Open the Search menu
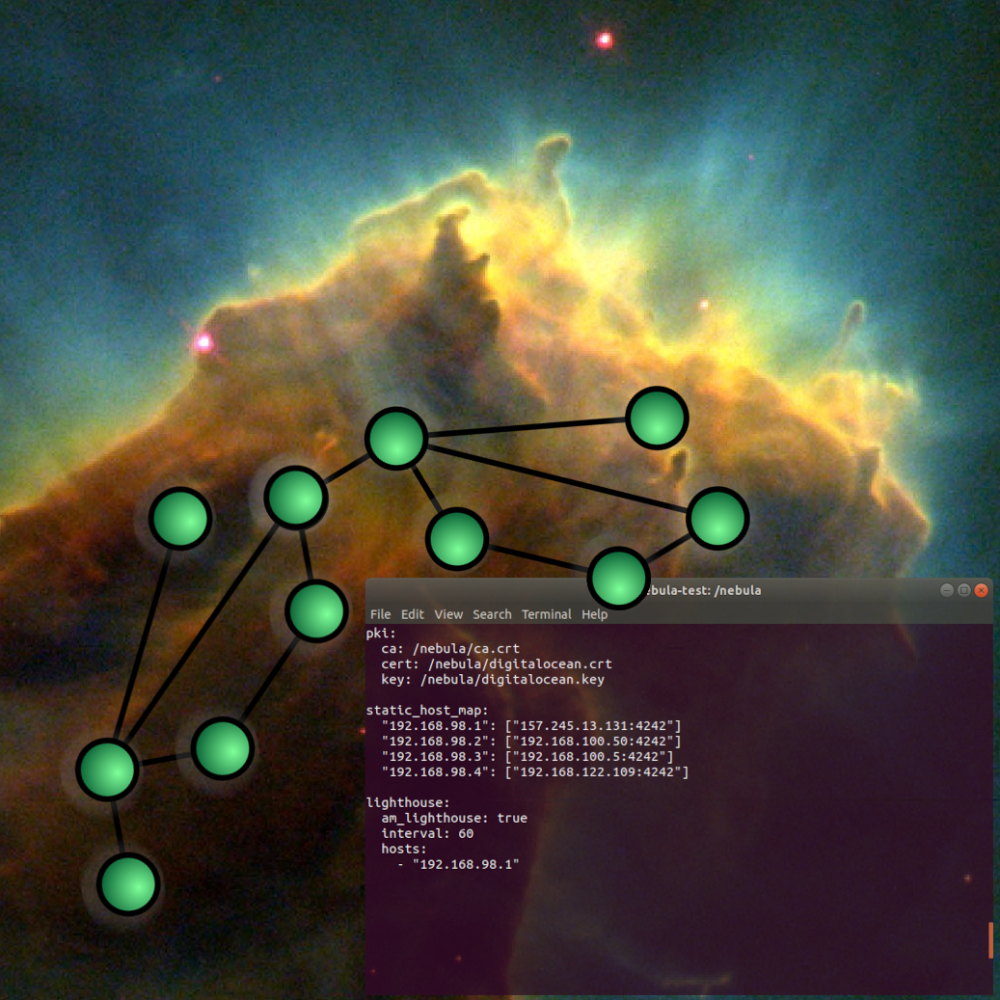 tap(492, 614)
